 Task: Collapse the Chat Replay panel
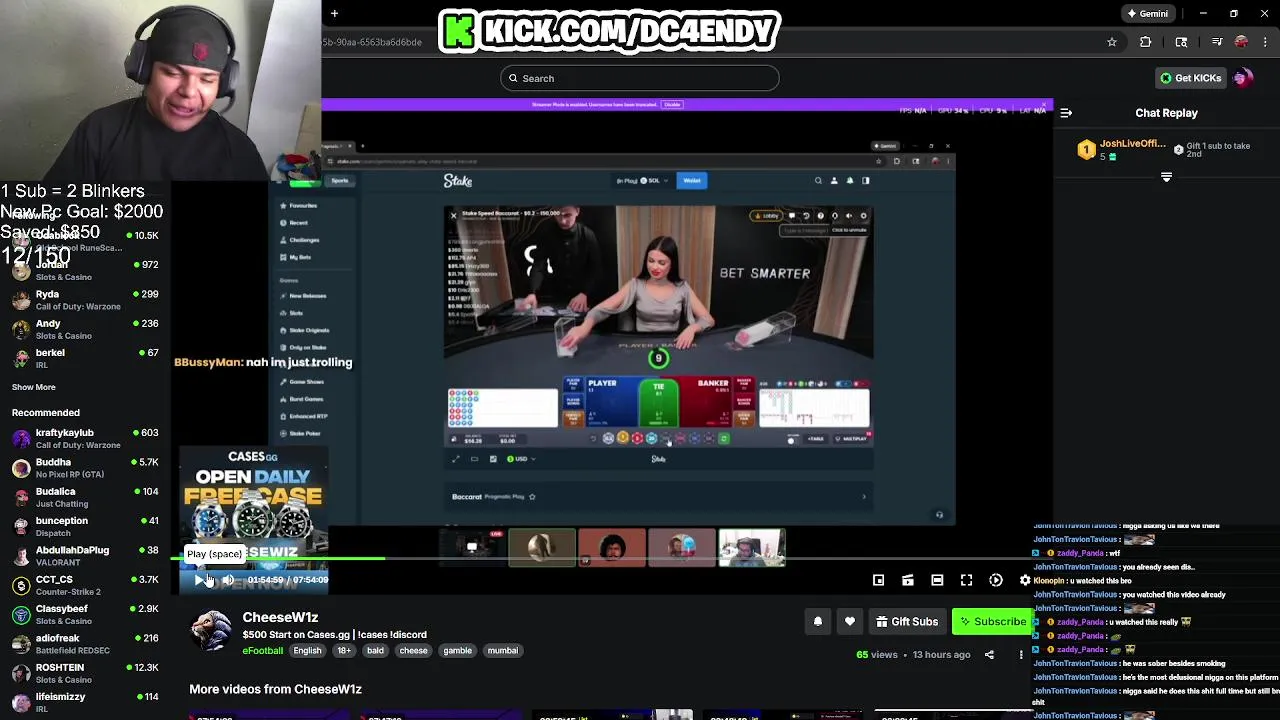(x=1066, y=113)
